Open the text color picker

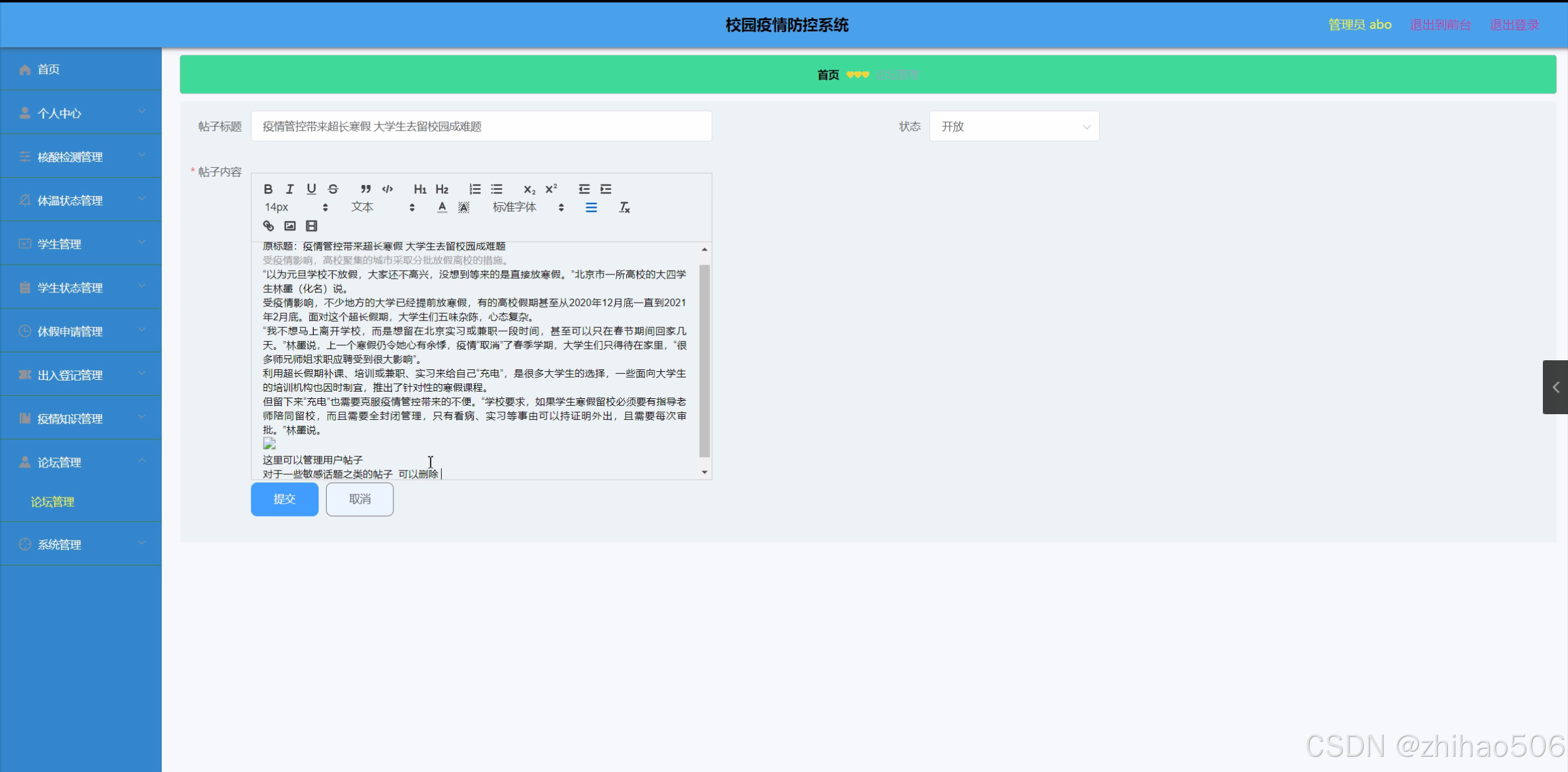pos(442,207)
